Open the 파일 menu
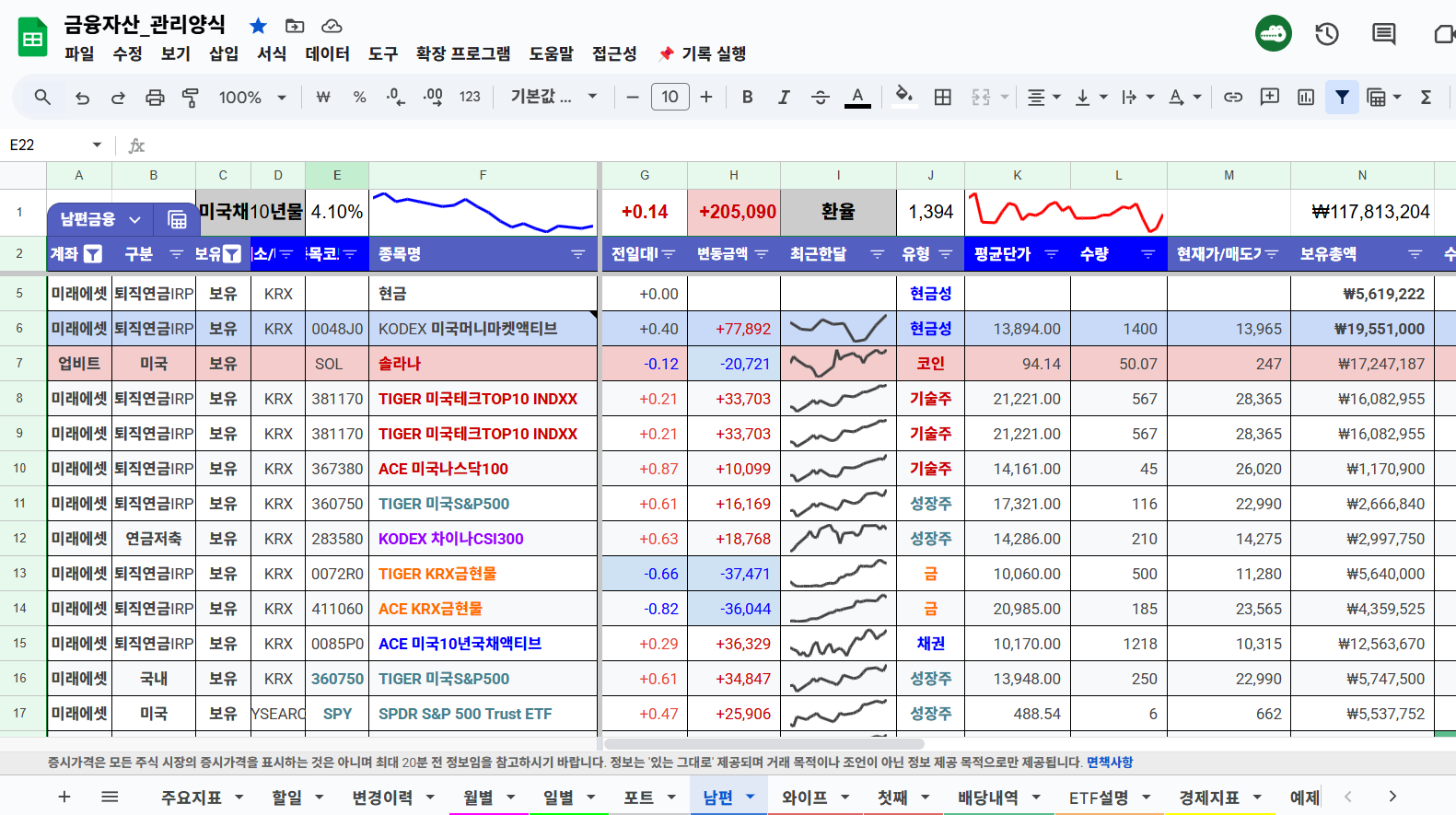Image resolution: width=1456 pixels, height=815 pixels. coord(79,53)
